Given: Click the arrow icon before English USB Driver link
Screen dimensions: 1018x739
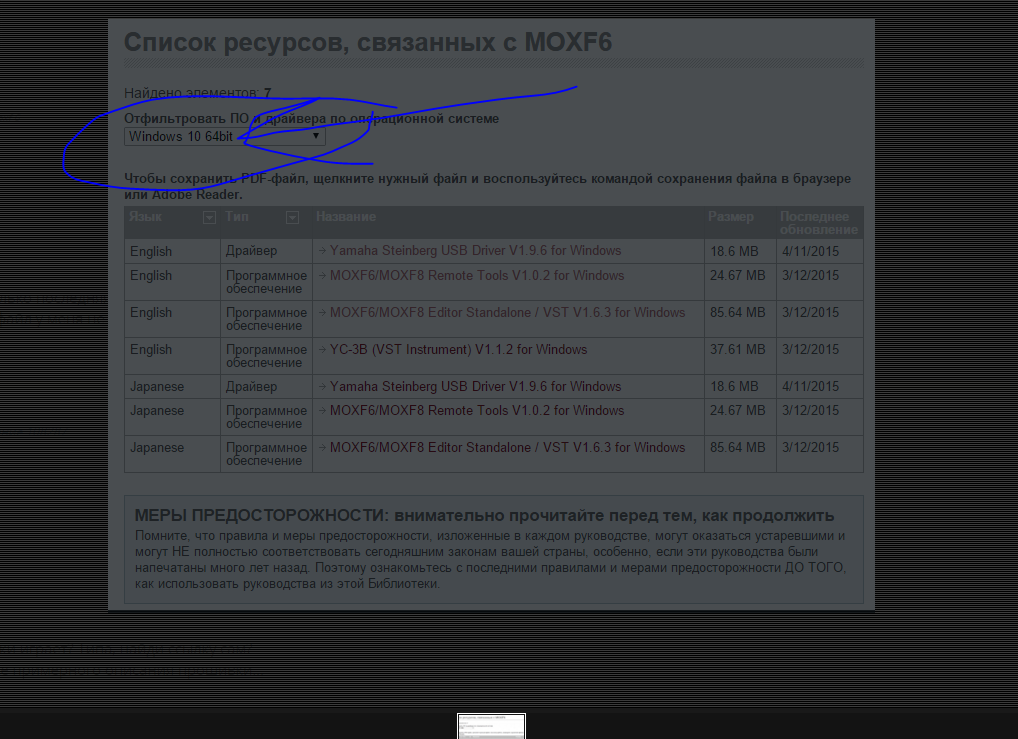Looking at the screenshot, I should pyautogui.click(x=322, y=251).
